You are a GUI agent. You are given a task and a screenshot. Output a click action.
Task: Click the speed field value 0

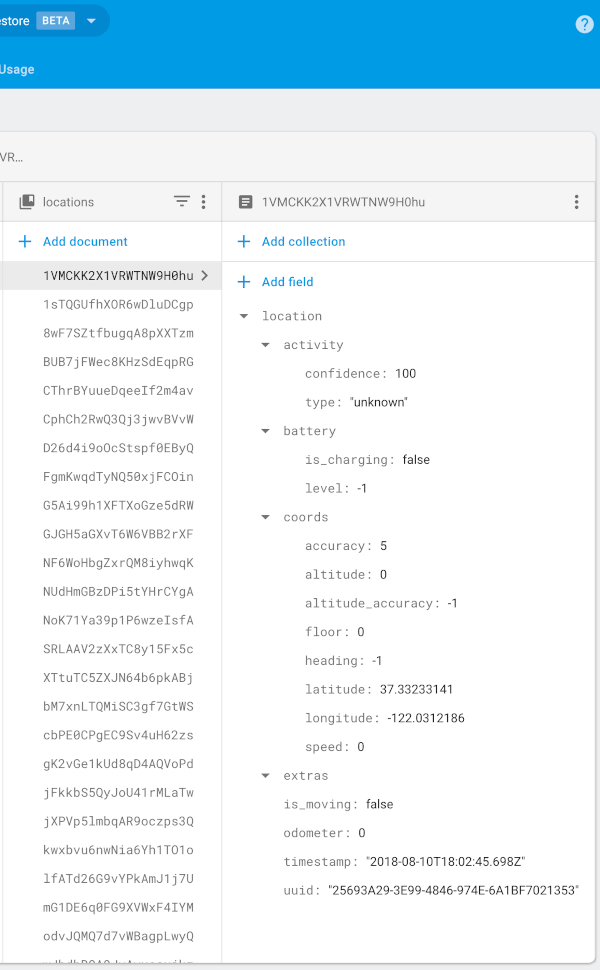tap(361, 747)
